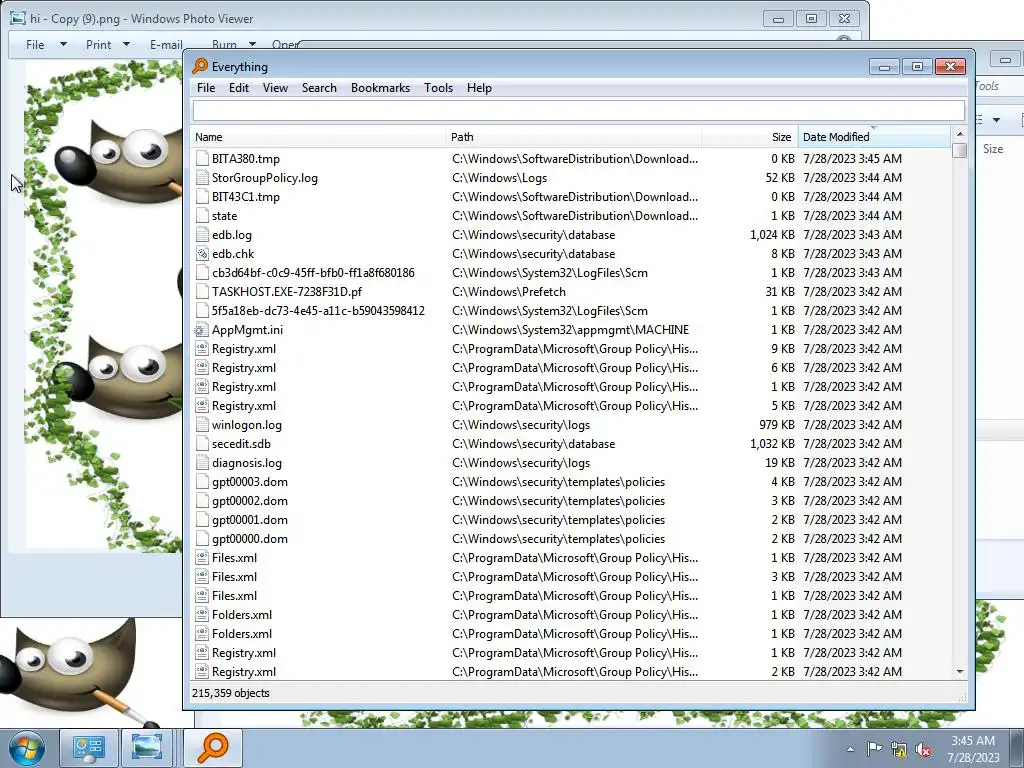1024x768 pixels.
Task: Open the Edit menu in Everything
Action: pos(238,88)
